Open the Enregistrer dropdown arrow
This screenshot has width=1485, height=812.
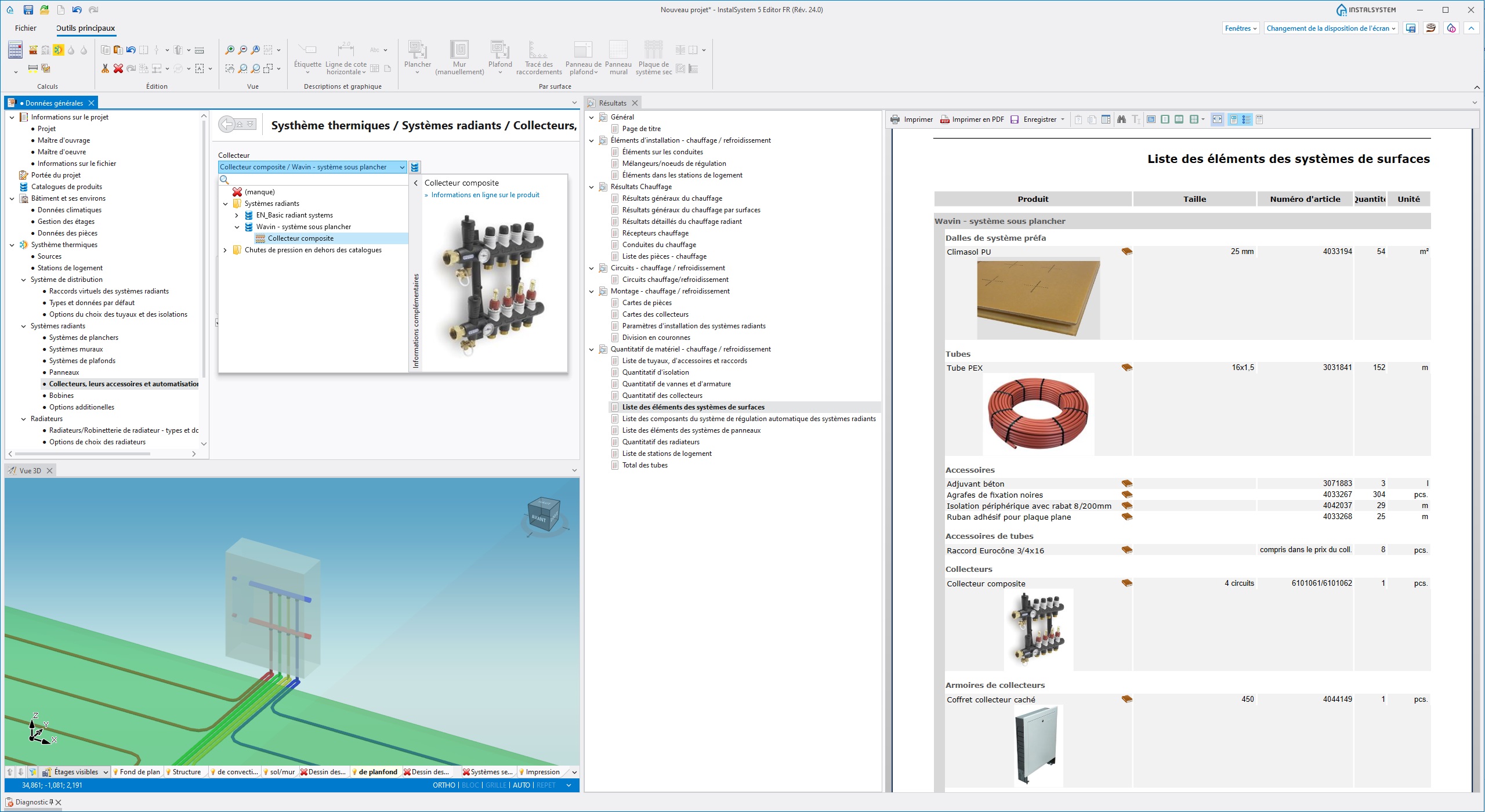(x=1063, y=119)
